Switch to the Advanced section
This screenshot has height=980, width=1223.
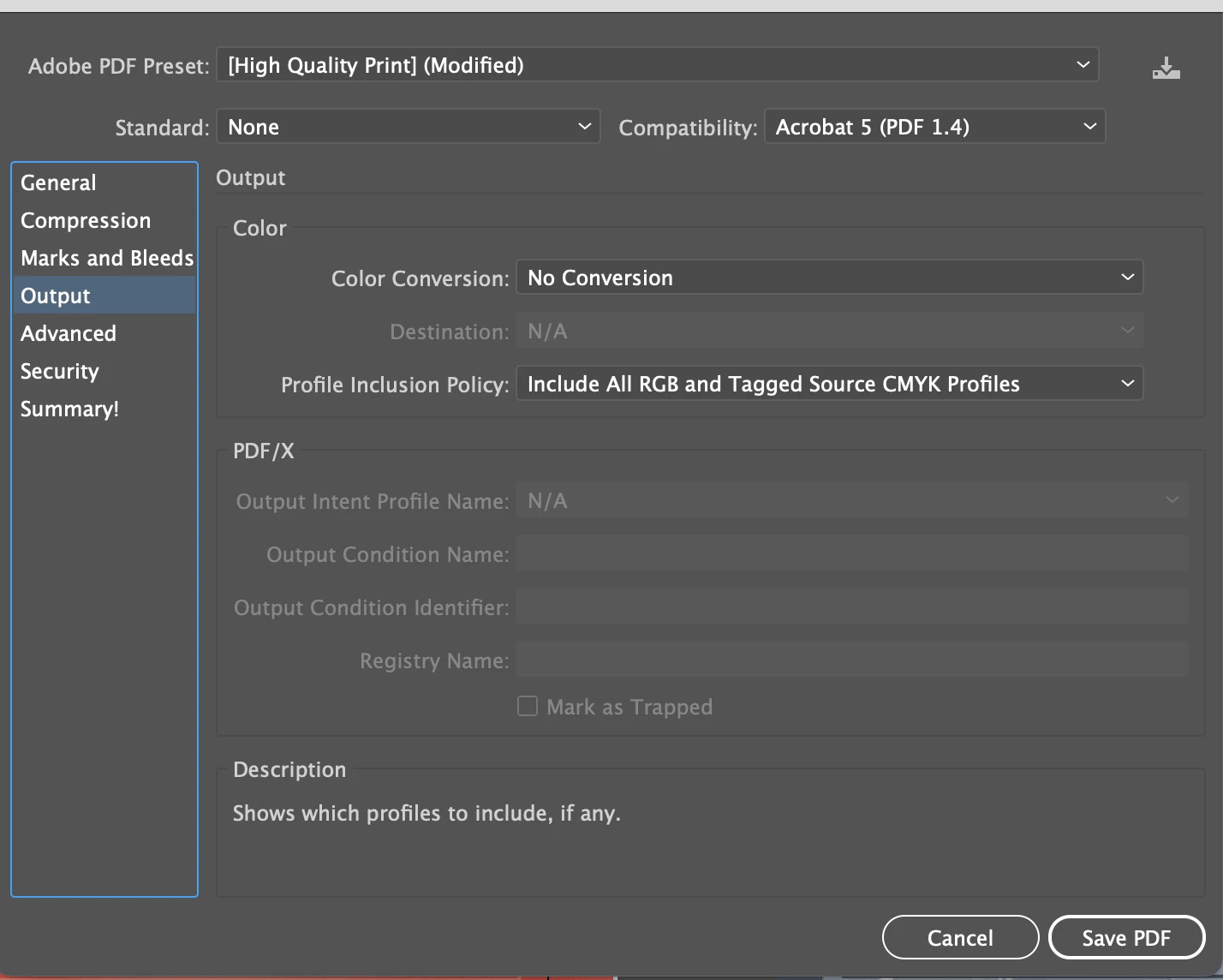tap(104, 333)
